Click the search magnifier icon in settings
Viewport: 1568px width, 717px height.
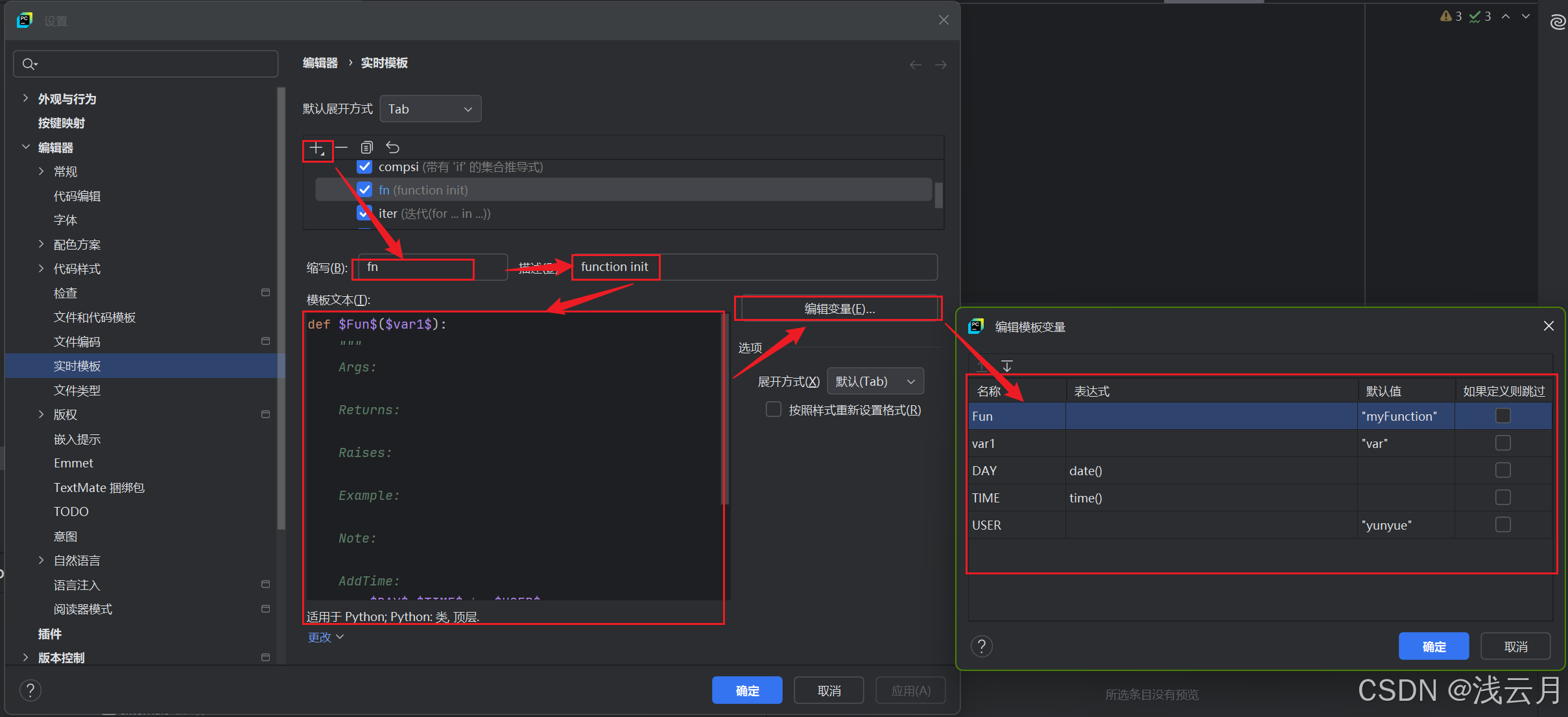[x=29, y=64]
